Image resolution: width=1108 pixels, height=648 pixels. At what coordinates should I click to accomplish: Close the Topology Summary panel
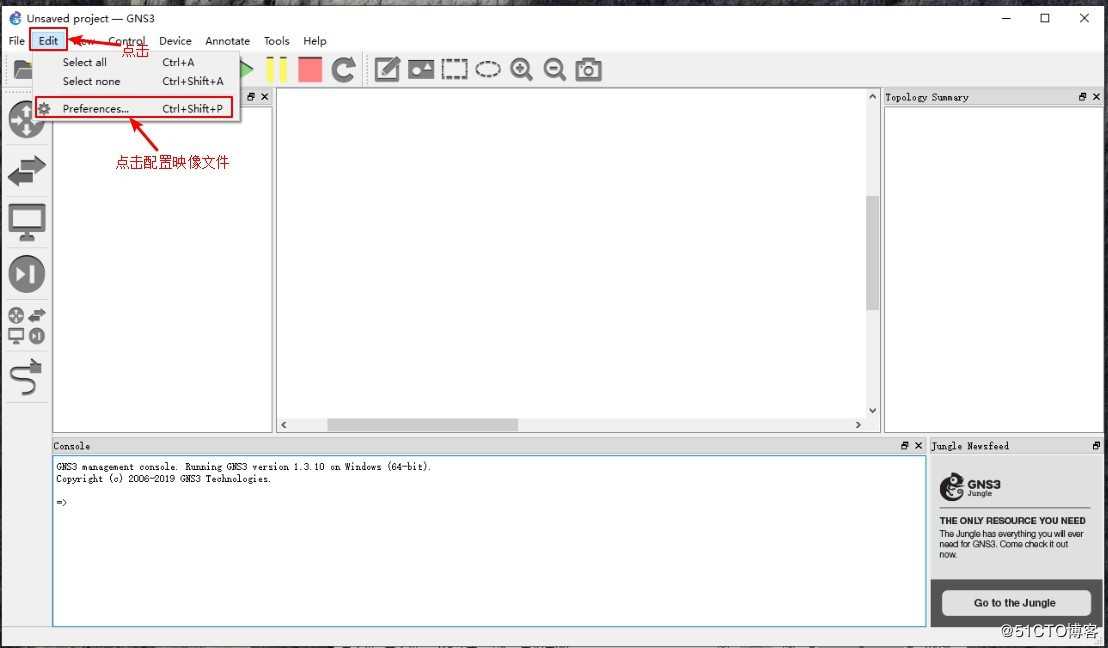pyautogui.click(x=1097, y=97)
